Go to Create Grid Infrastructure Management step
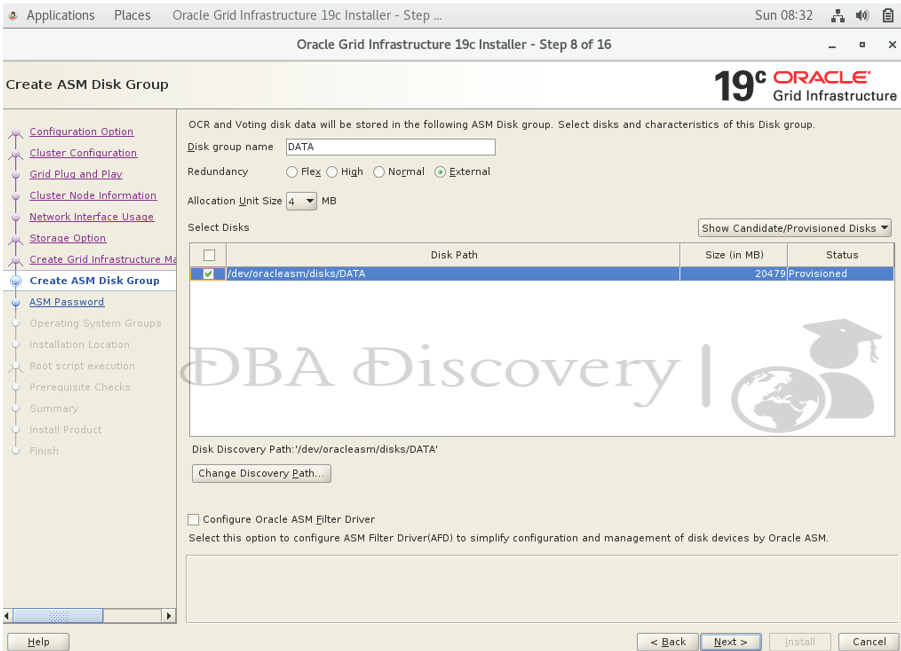Viewport: 901px width, 651px height. 103,259
